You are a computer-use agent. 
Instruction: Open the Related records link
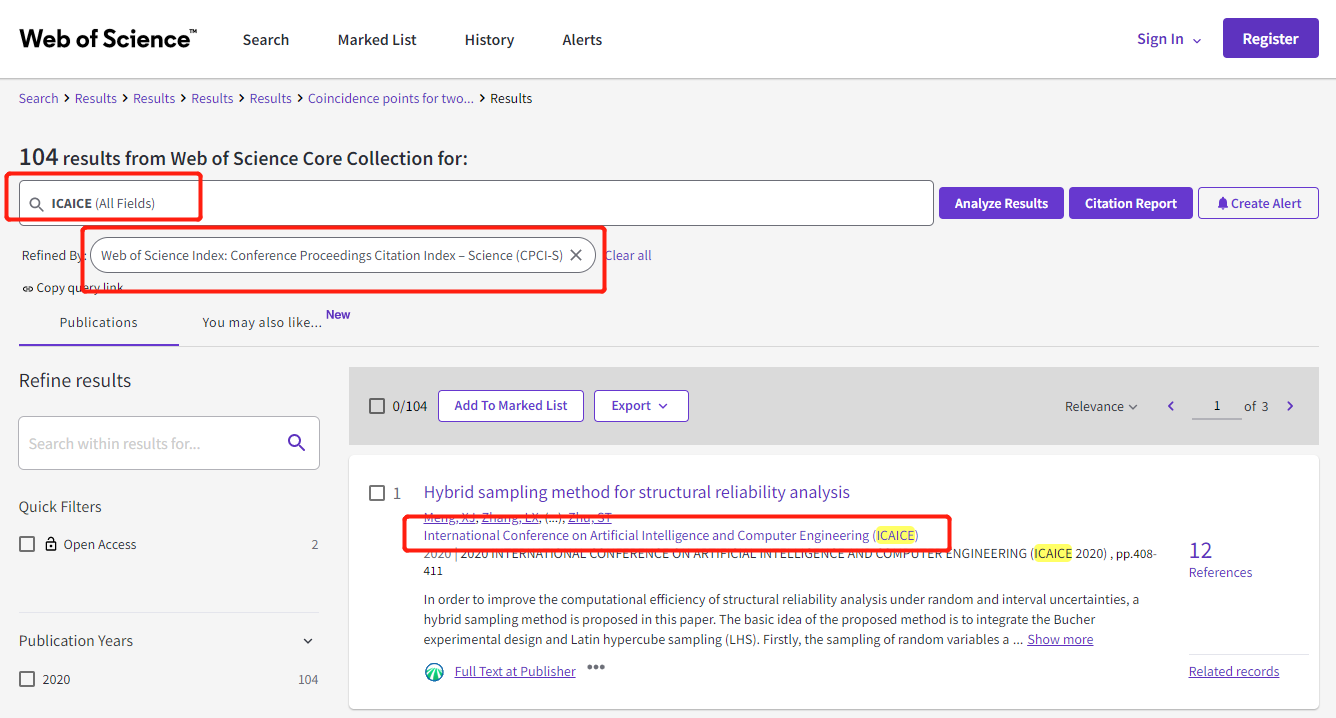(x=1234, y=672)
